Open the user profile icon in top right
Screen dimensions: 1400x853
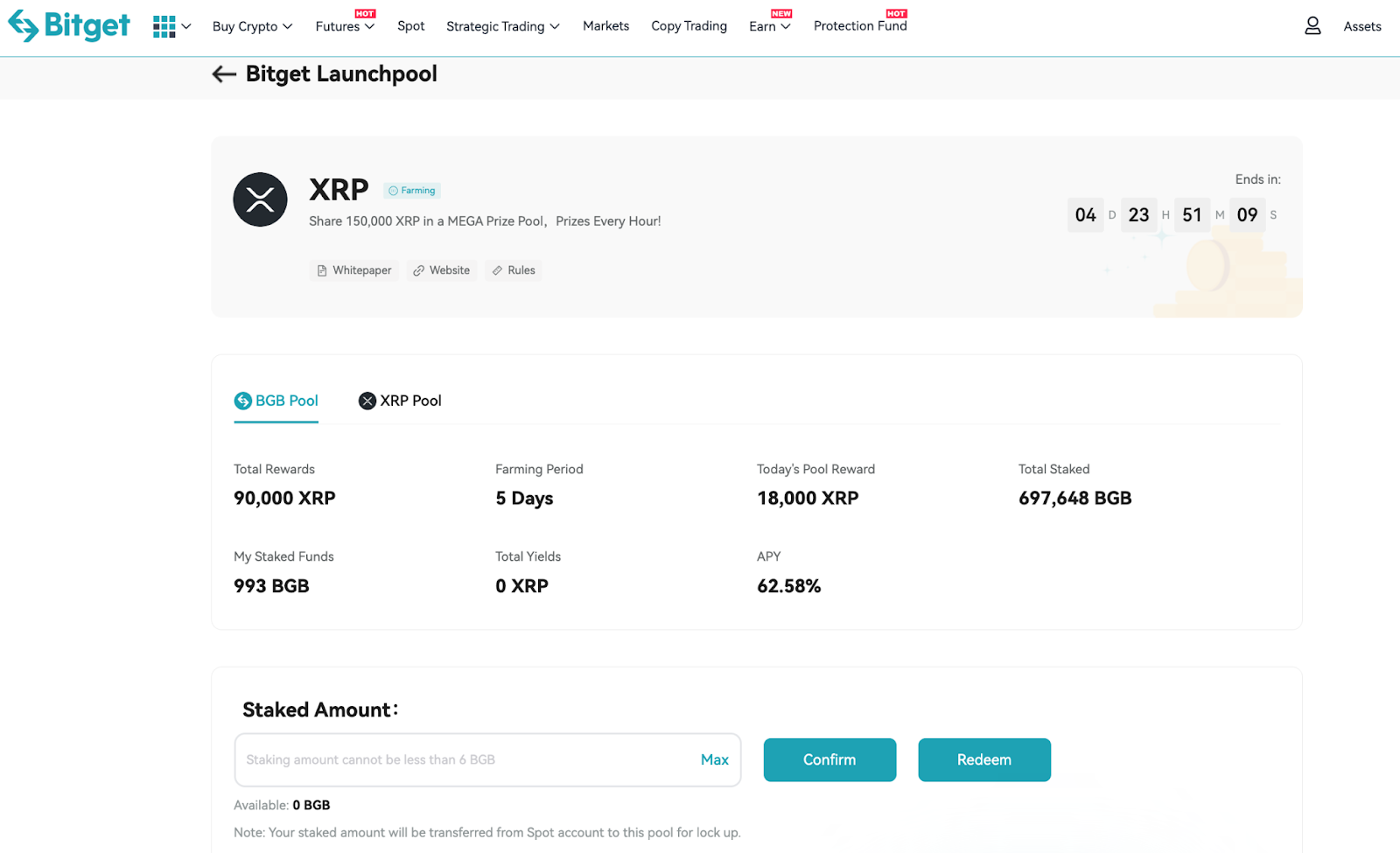pyautogui.click(x=1312, y=25)
